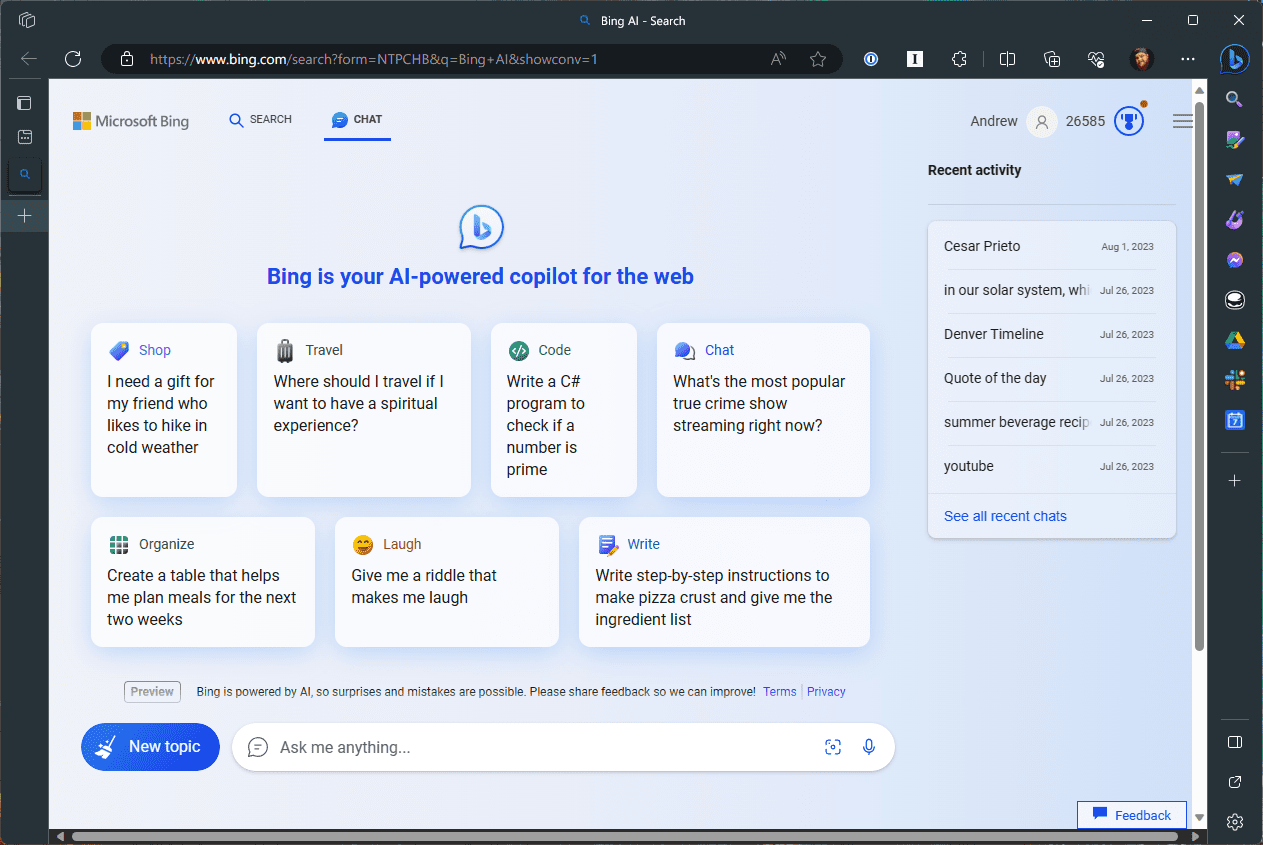
Task: Open recent chat Denver Timeline
Action: [1049, 334]
